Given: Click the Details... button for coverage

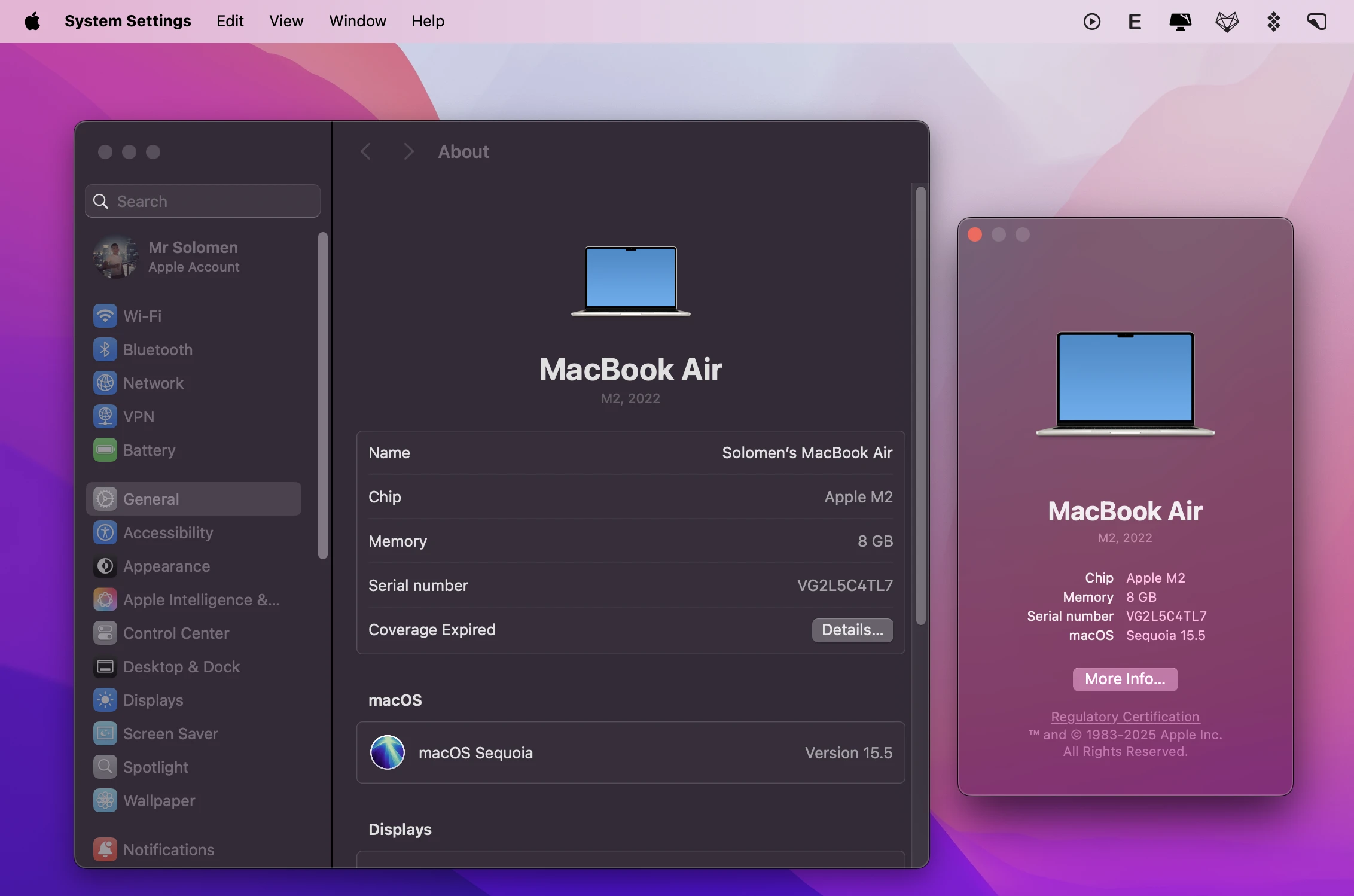Looking at the screenshot, I should tap(852, 630).
